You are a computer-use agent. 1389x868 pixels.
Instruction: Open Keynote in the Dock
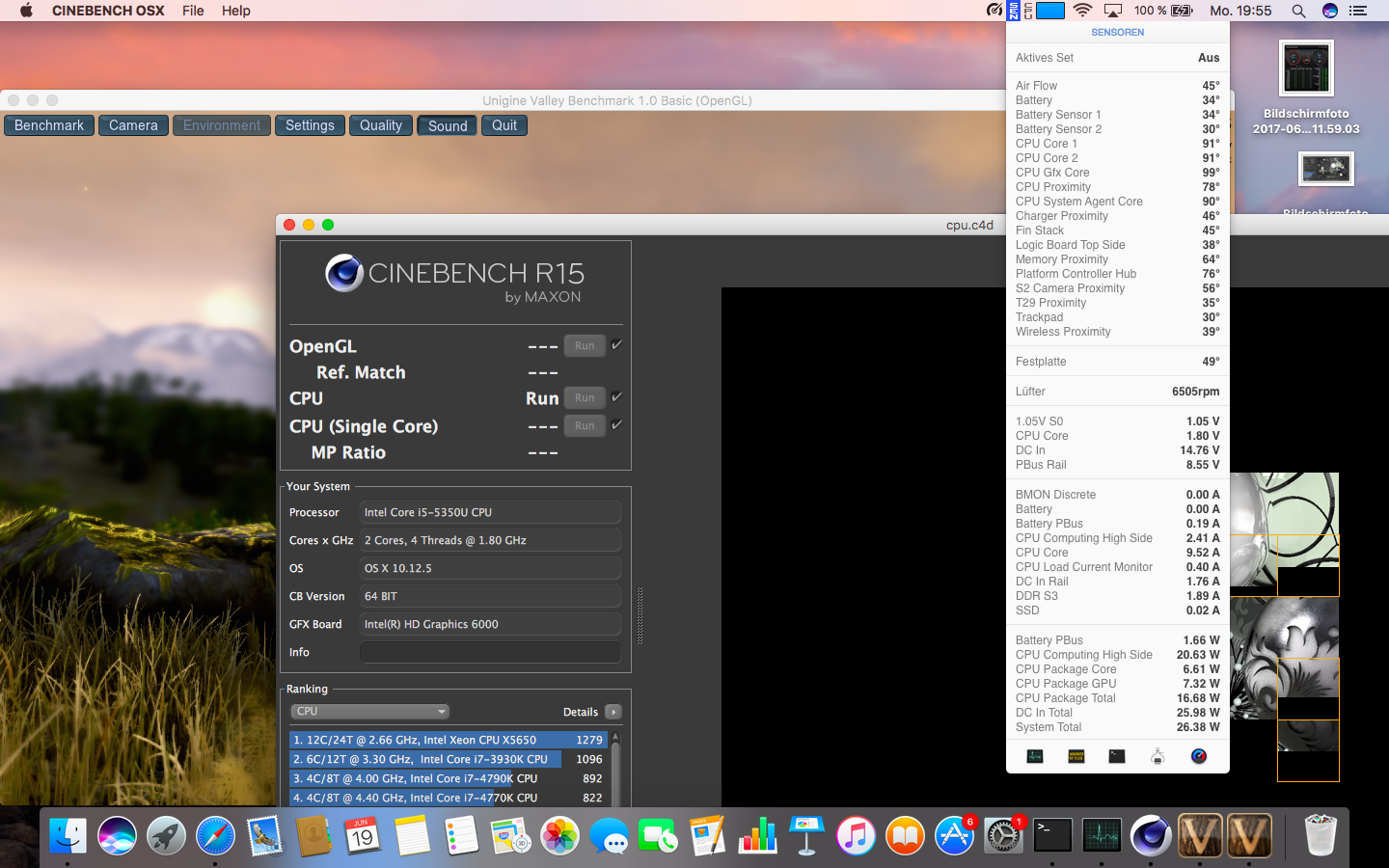pos(806,835)
